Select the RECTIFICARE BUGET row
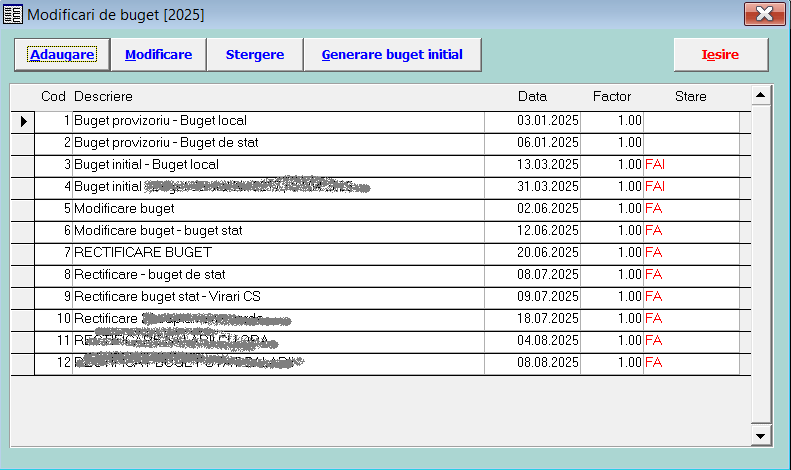Image resolution: width=791 pixels, height=470 pixels. tap(130, 253)
